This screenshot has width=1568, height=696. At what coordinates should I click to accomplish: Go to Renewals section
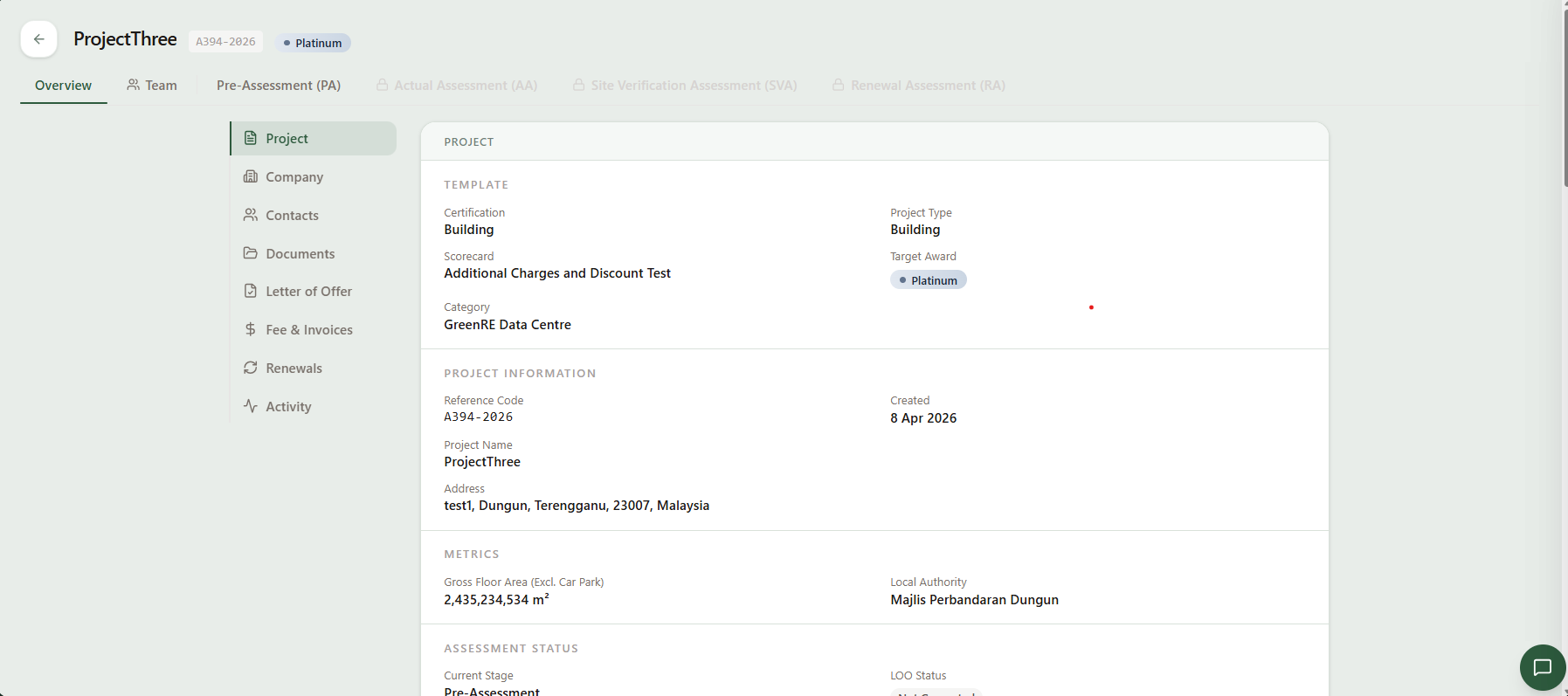point(314,368)
